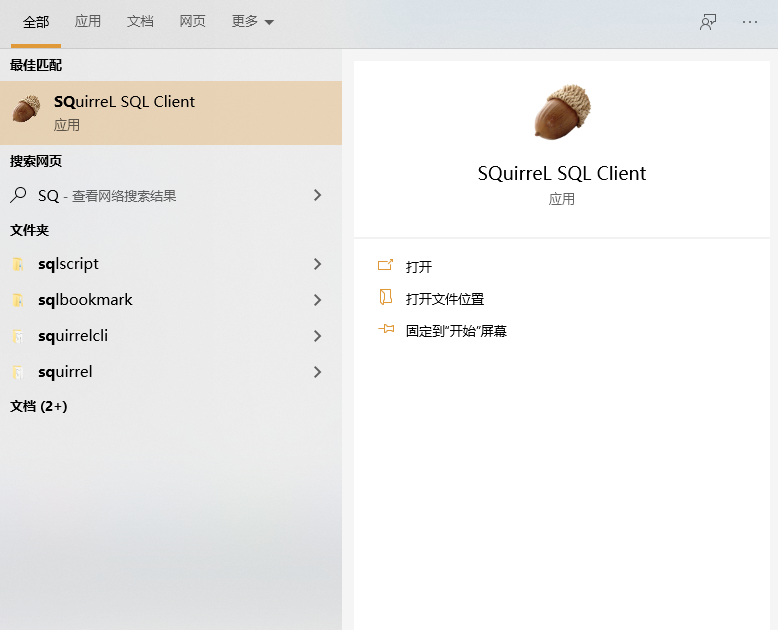
Task: Click the magnifier icon beside SQ web search
Action: (x=18, y=195)
